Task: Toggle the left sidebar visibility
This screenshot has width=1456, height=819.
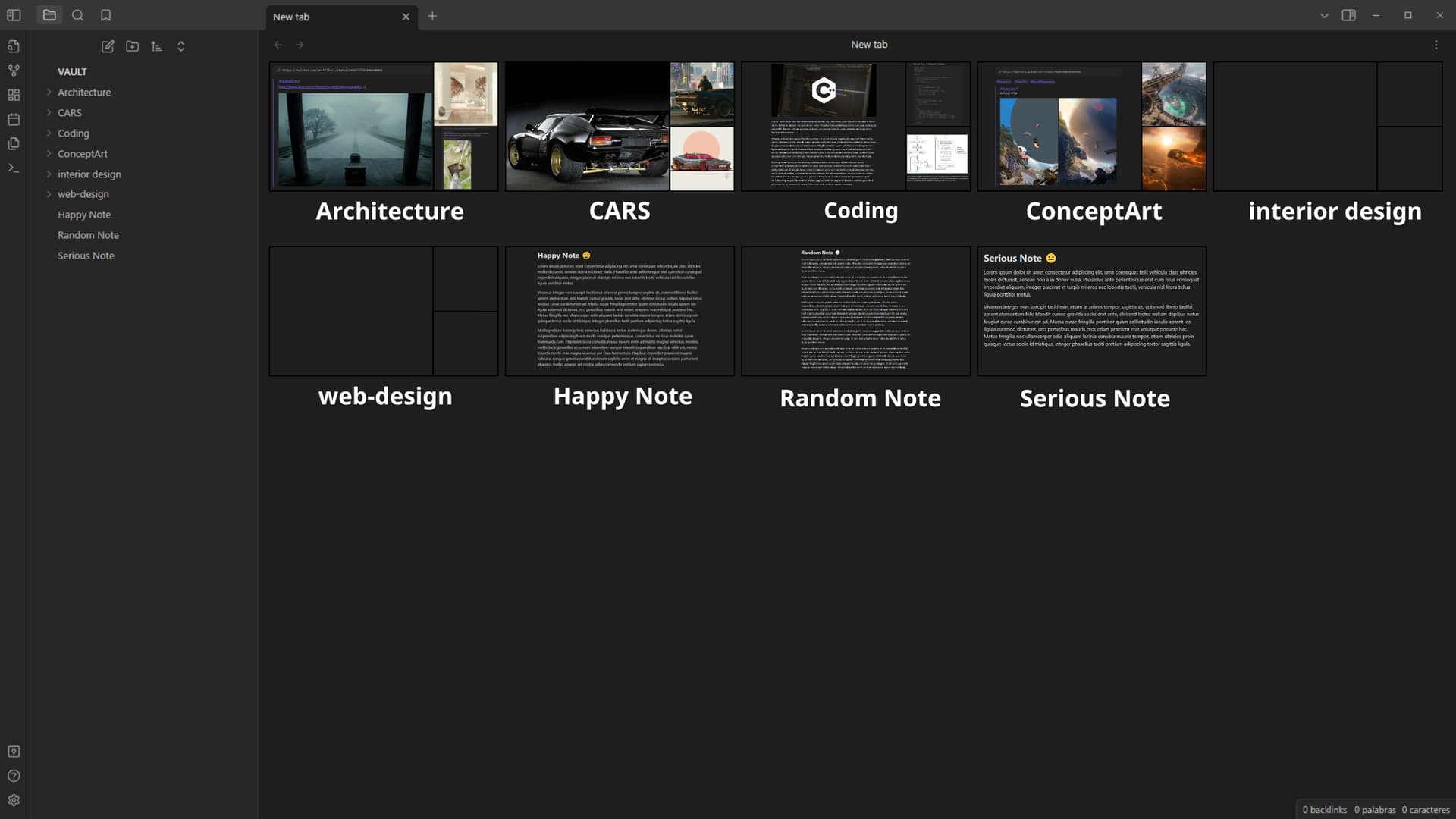Action: (x=14, y=15)
